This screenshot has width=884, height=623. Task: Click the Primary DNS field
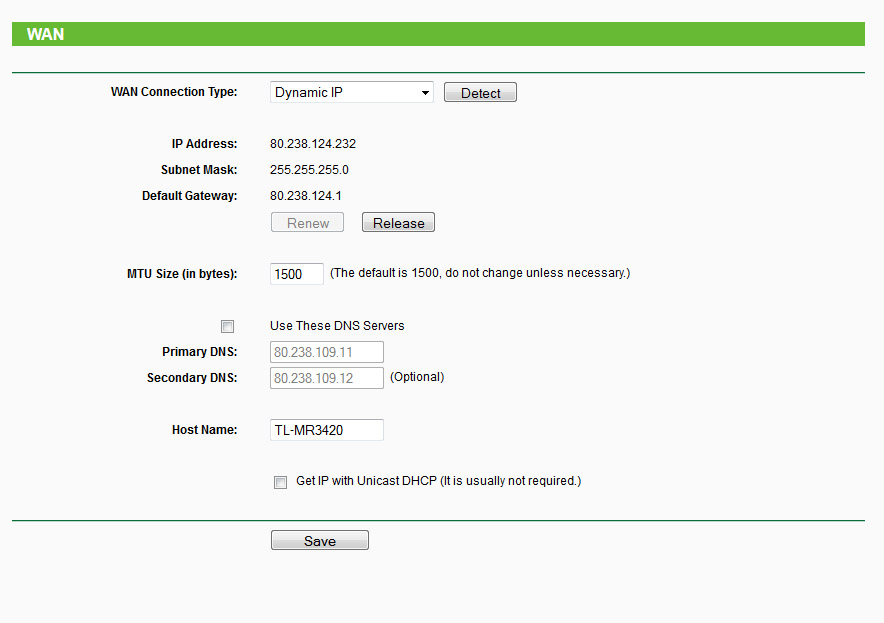click(x=326, y=352)
